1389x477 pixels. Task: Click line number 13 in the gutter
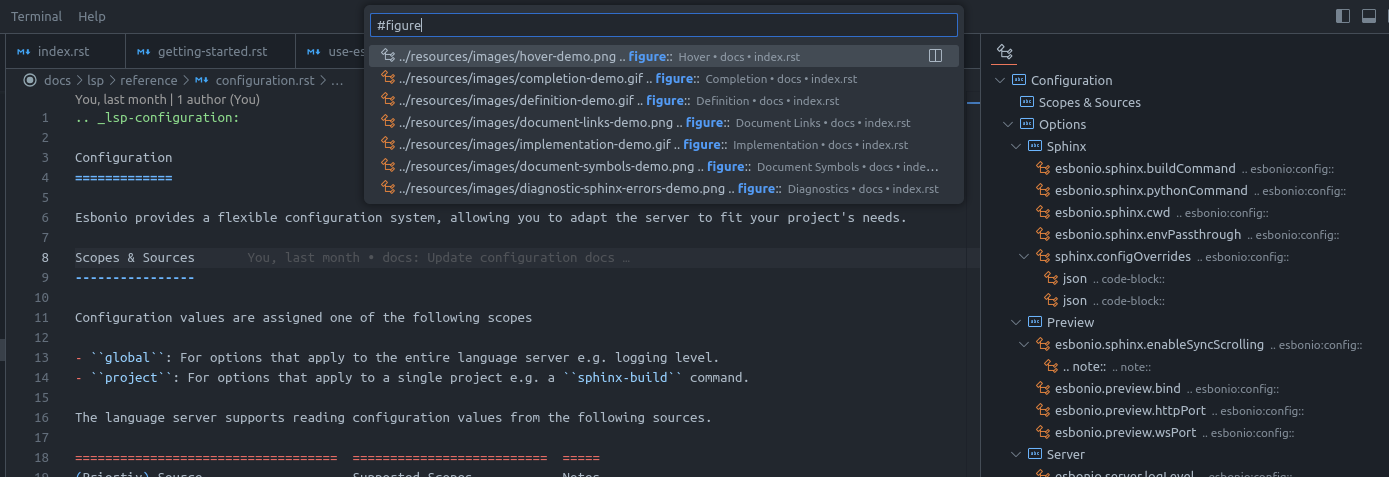pyautogui.click(x=41, y=358)
